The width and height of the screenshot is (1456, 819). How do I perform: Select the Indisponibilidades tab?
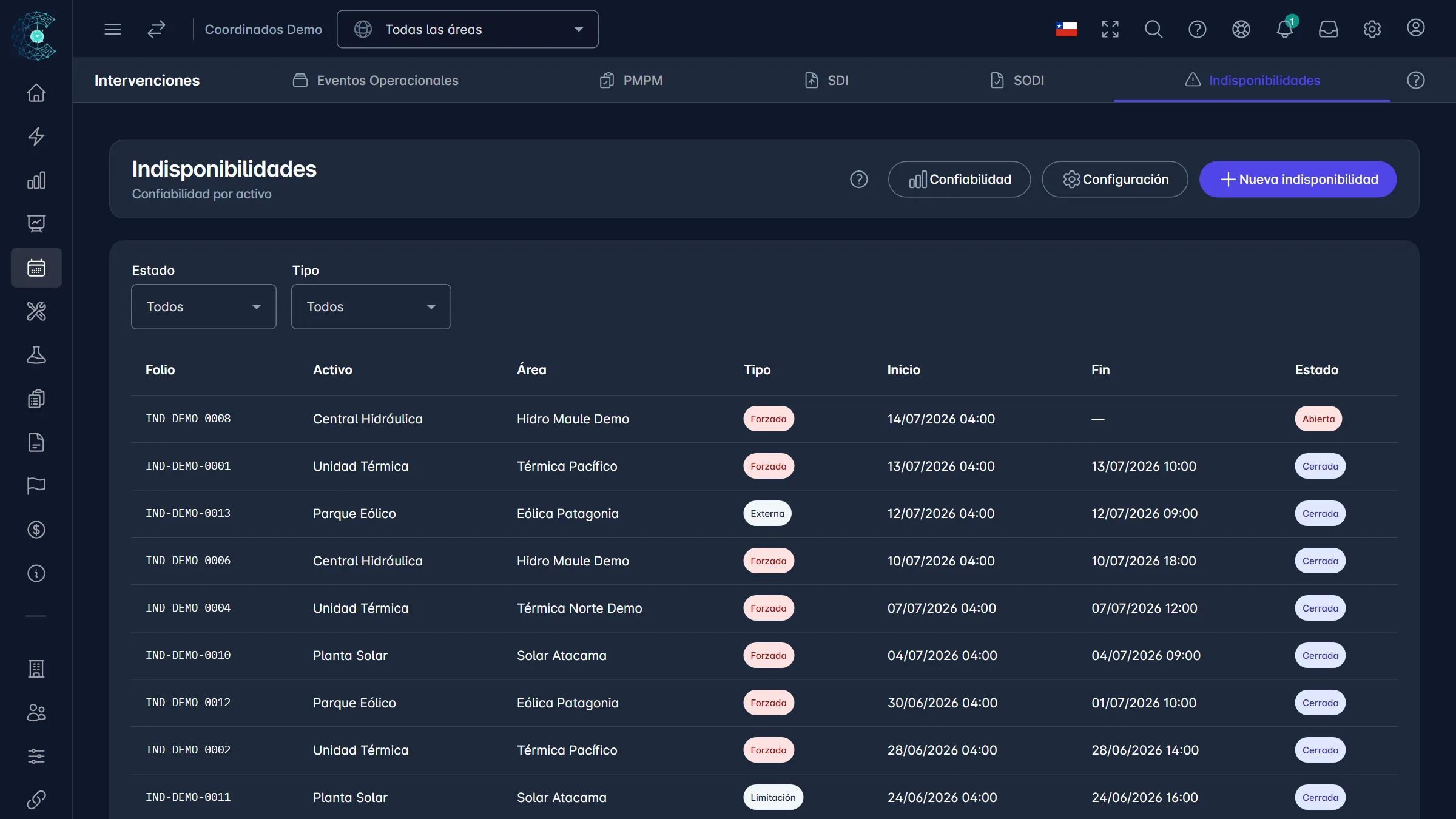(x=1252, y=80)
